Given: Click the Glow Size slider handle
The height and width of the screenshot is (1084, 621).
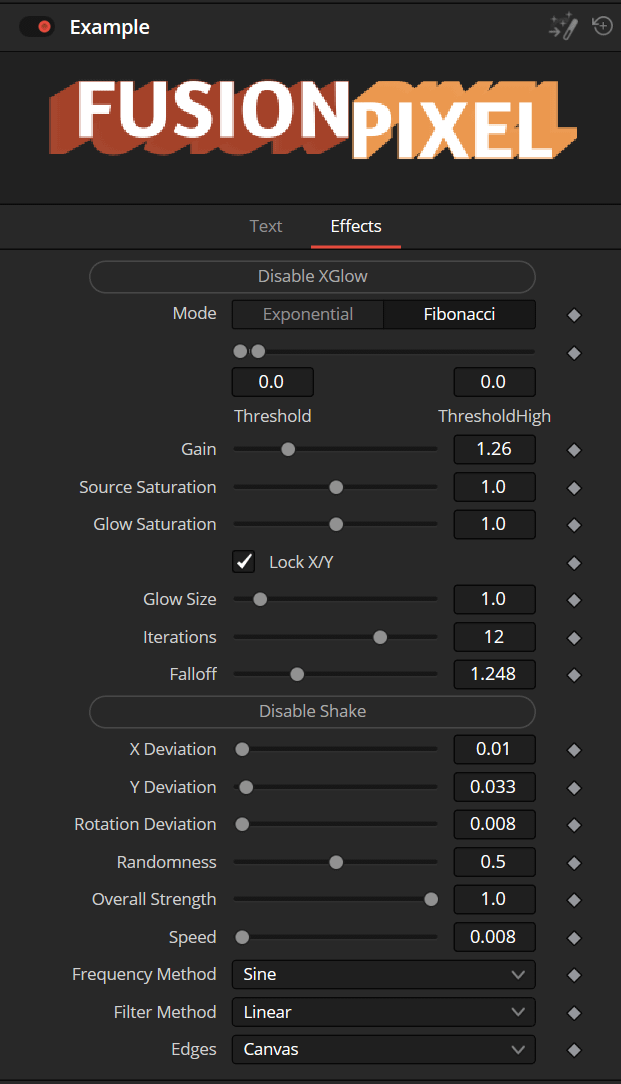Looking at the screenshot, I should point(260,599).
